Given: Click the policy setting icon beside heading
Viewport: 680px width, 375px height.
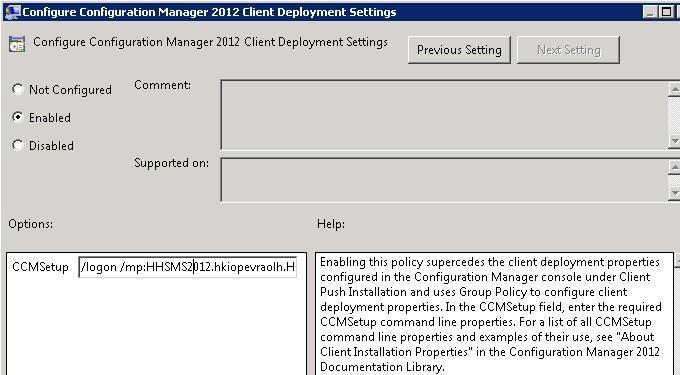Looking at the screenshot, I should click(x=17, y=44).
